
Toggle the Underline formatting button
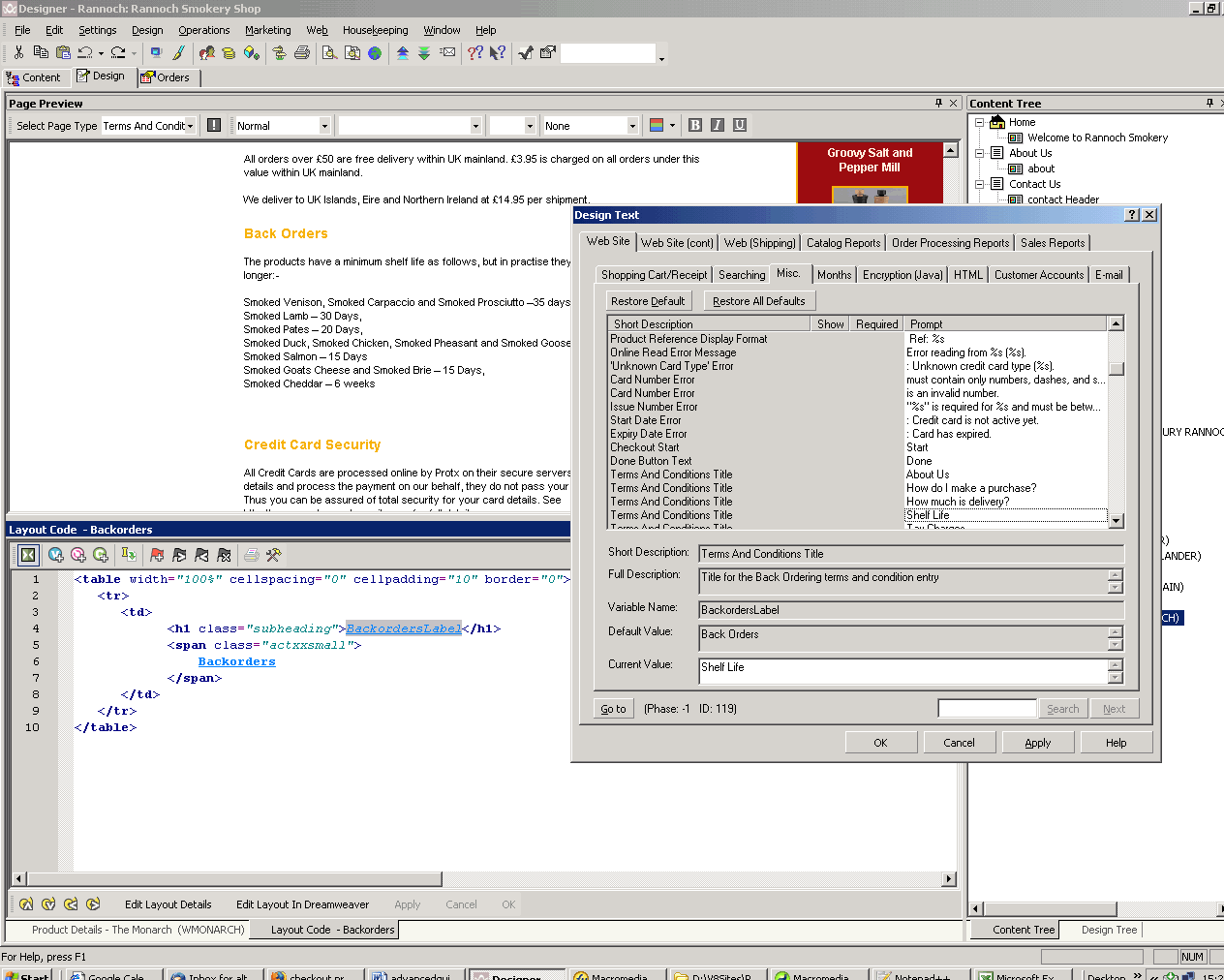[739, 125]
